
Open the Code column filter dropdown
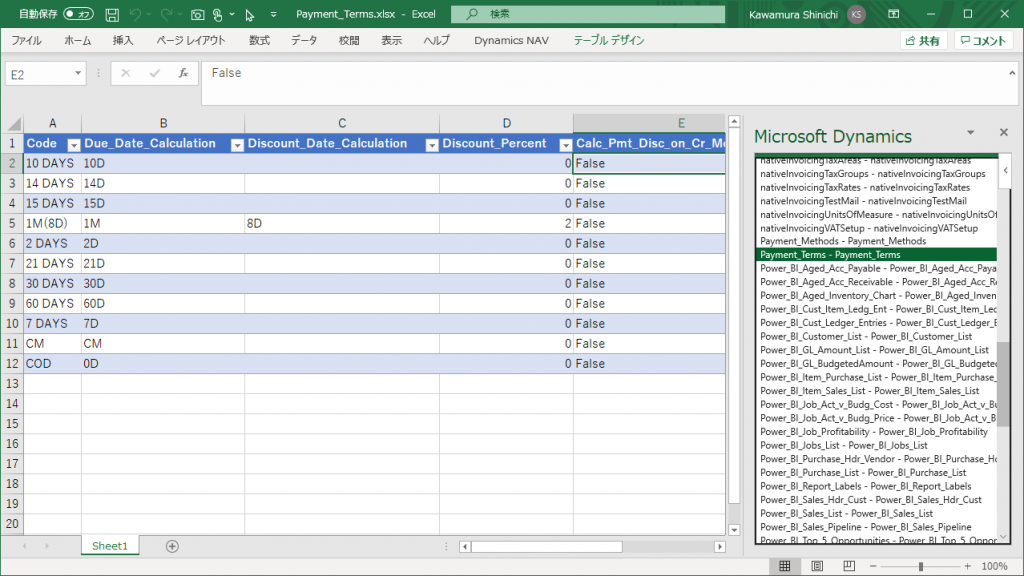tap(72, 144)
